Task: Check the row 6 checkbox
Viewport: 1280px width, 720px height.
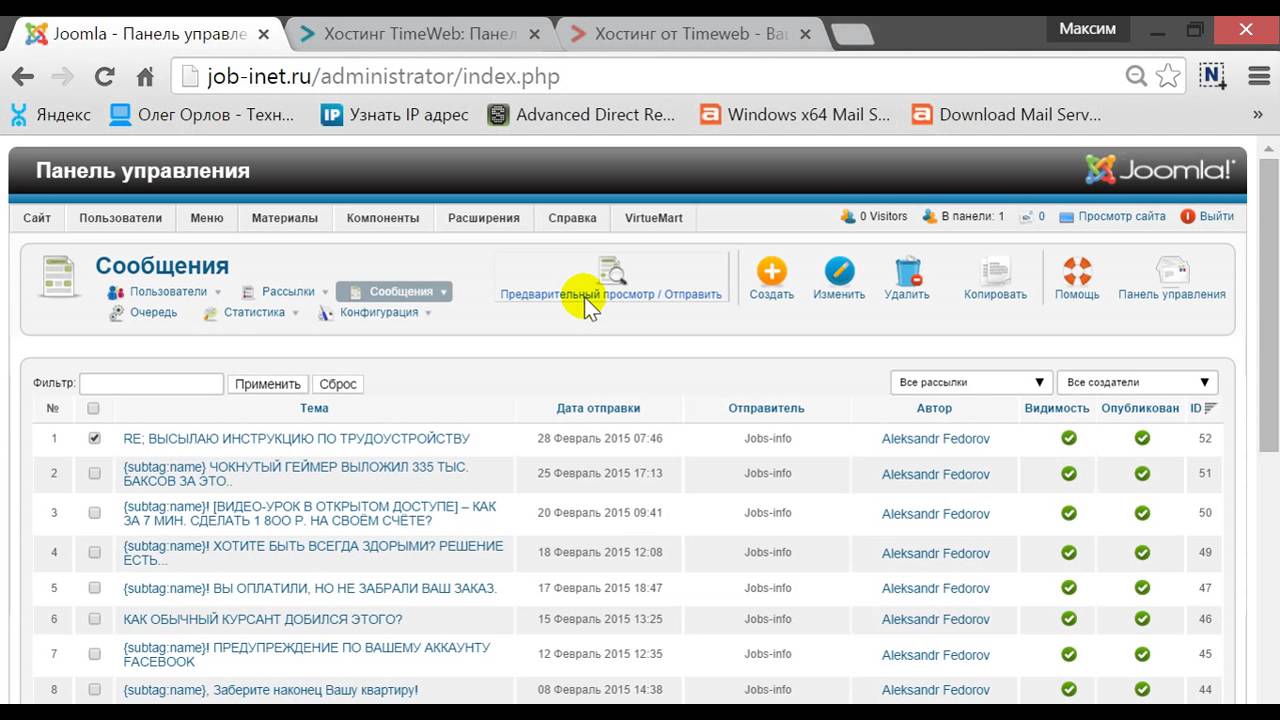Action: tap(94, 619)
